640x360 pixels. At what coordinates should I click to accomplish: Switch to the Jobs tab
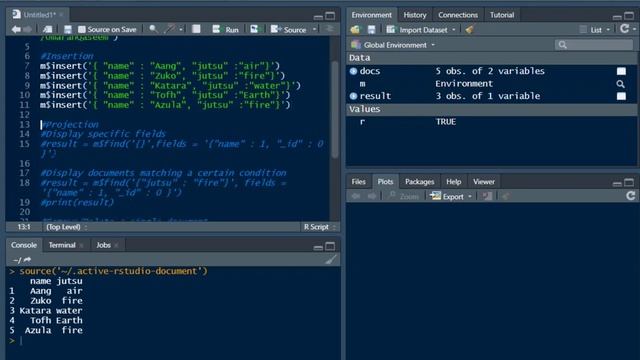click(103, 245)
